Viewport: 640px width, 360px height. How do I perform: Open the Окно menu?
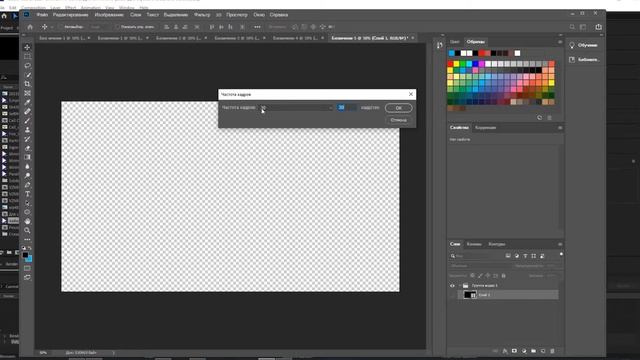point(259,15)
